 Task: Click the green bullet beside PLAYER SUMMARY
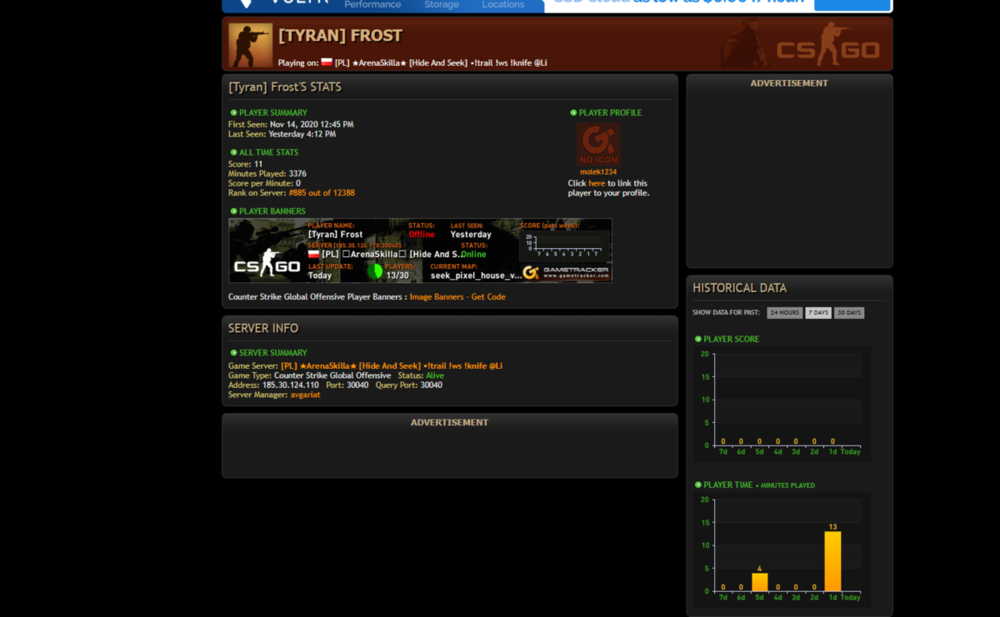click(233, 112)
